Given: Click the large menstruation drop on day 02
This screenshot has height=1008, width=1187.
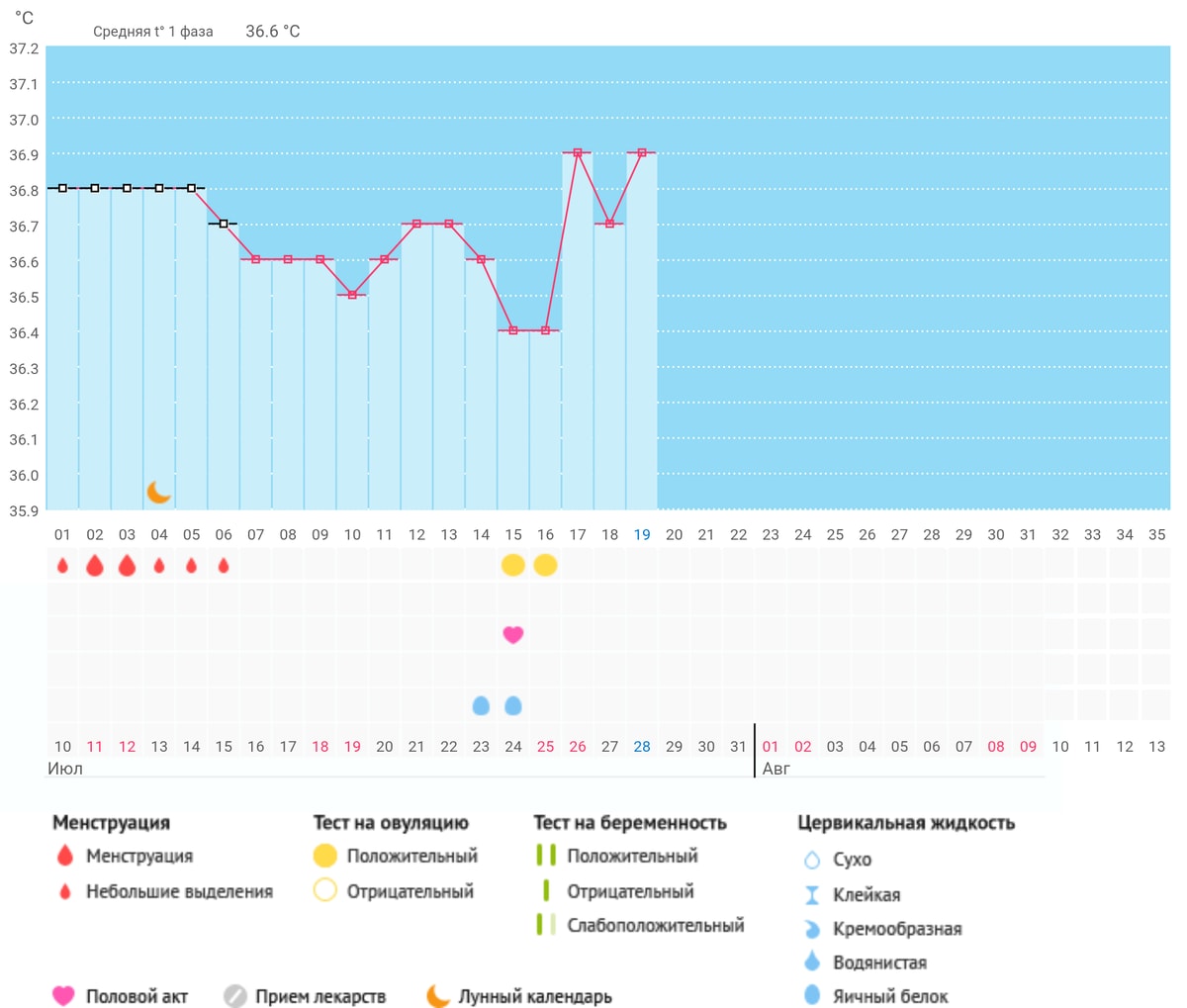Looking at the screenshot, I should point(95,565).
